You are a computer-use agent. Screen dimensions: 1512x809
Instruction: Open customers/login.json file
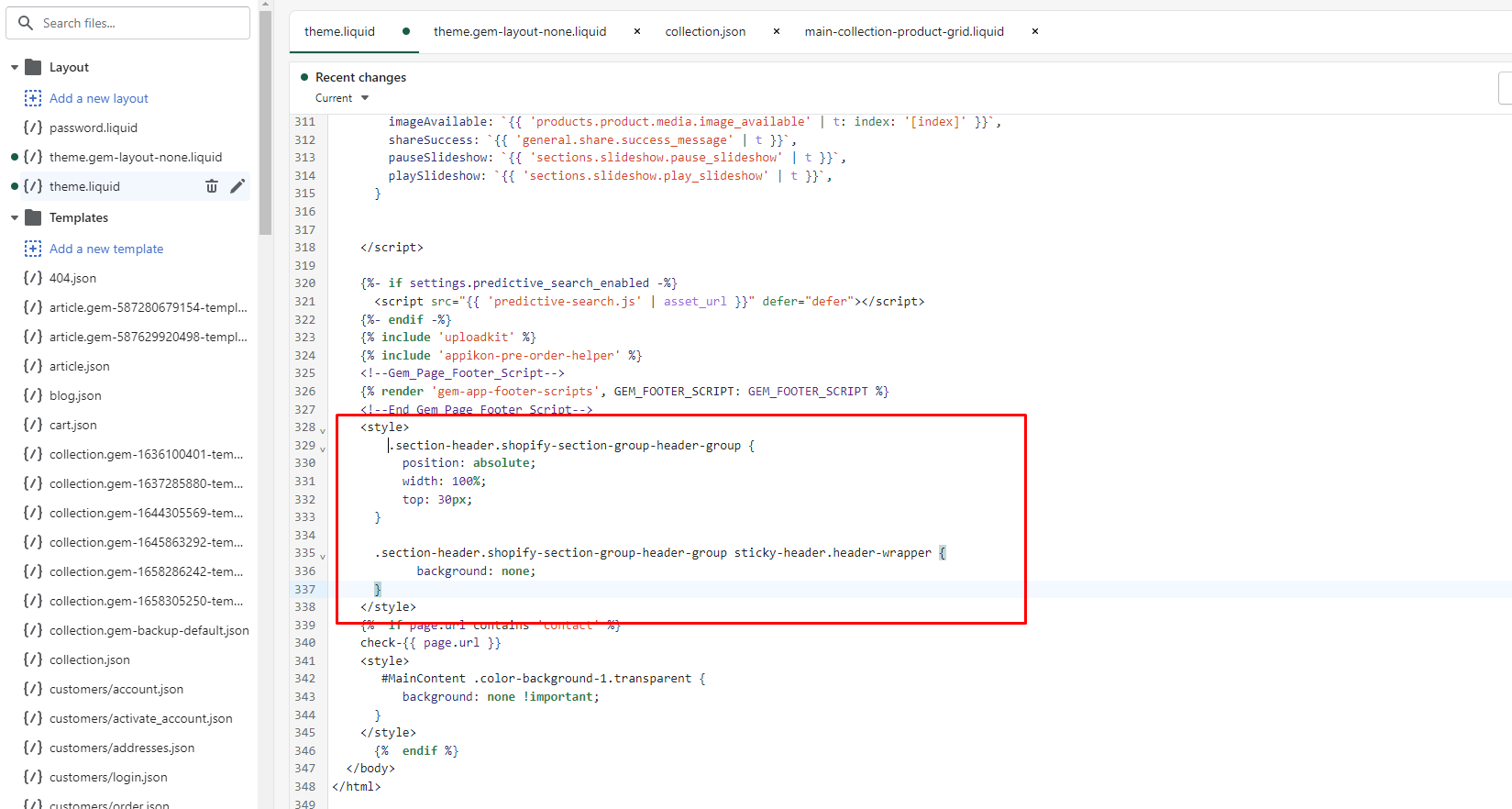[108, 777]
